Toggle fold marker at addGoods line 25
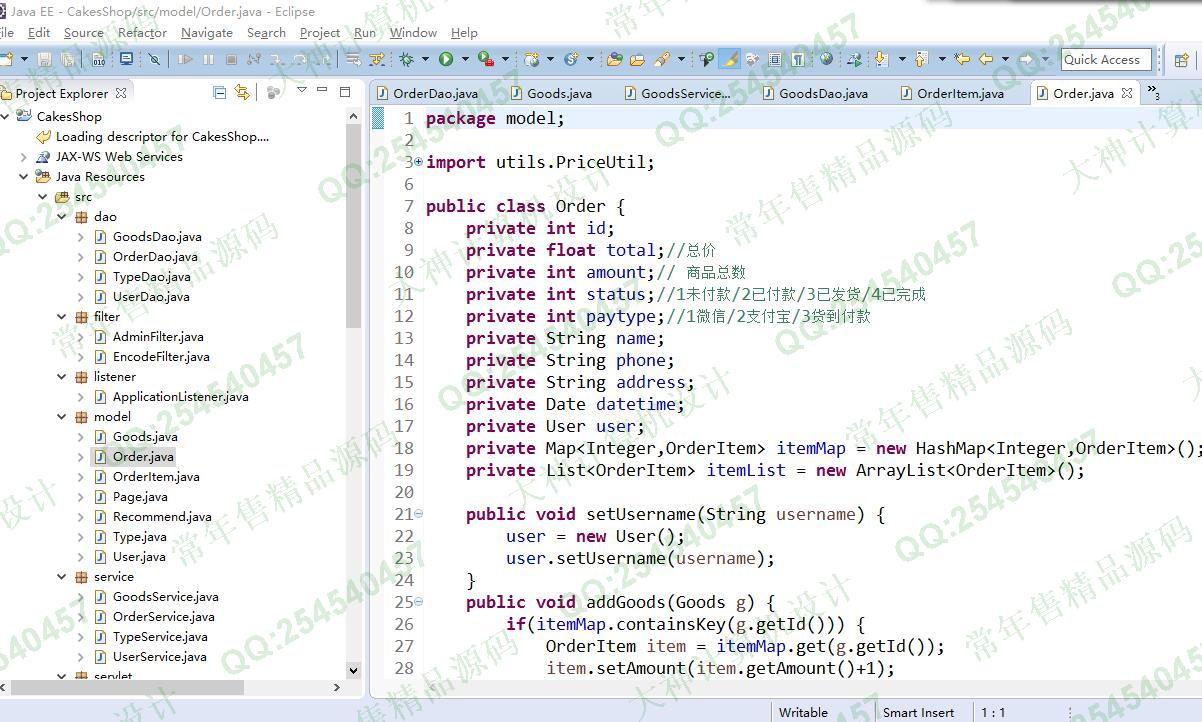Image resolution: width=1202 pixels, height=722 pixels. click(x=418, y=602)
